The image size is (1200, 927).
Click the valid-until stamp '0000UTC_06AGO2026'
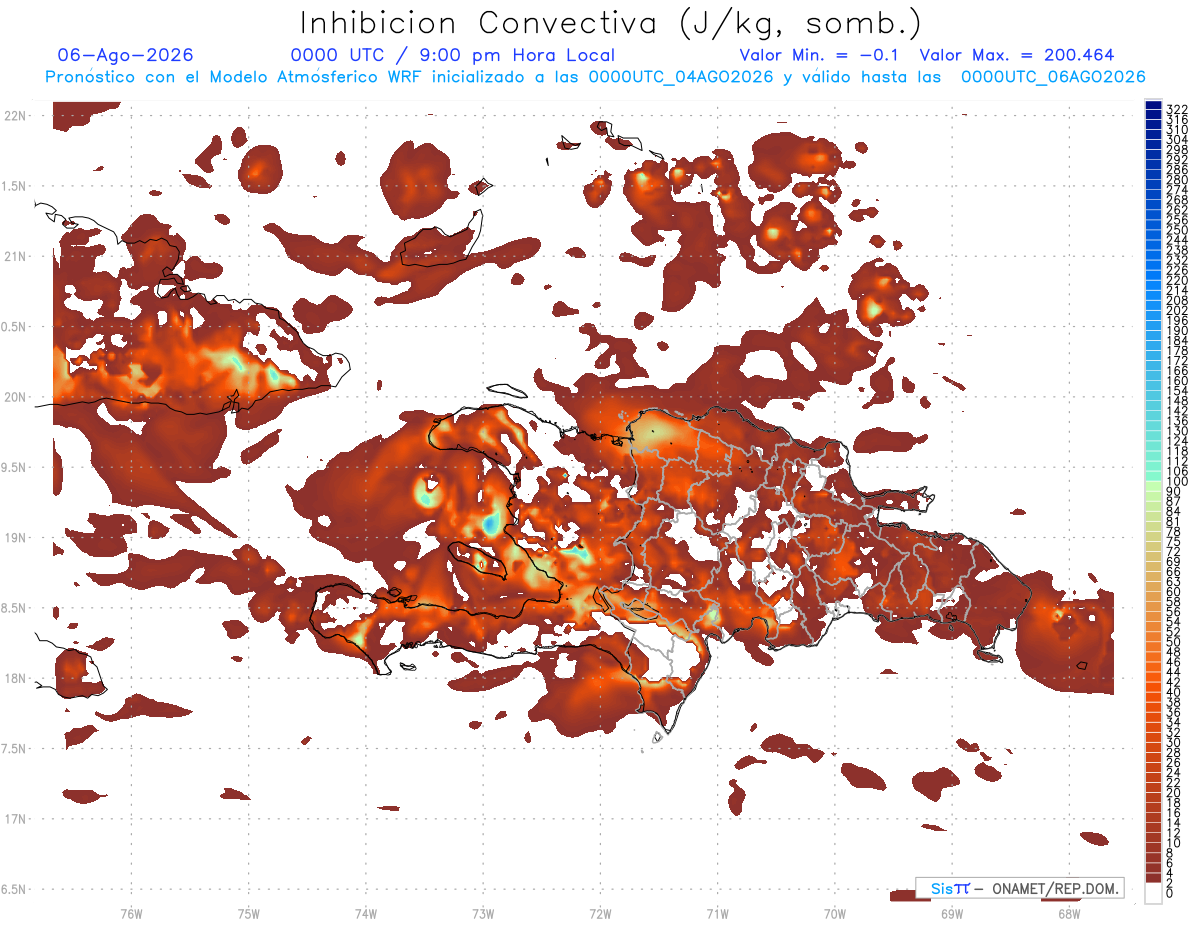1053,77
